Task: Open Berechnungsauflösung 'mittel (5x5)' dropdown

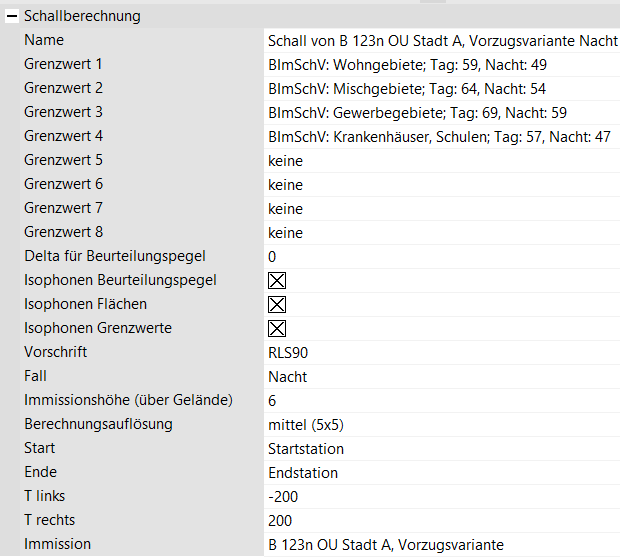Action: click(440, 425)
